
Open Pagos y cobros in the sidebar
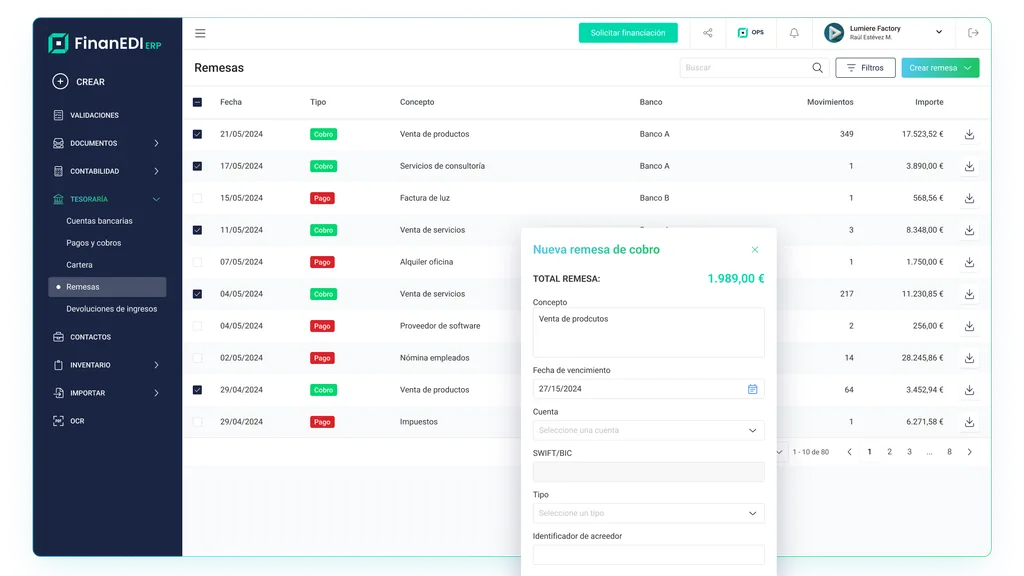93,243
